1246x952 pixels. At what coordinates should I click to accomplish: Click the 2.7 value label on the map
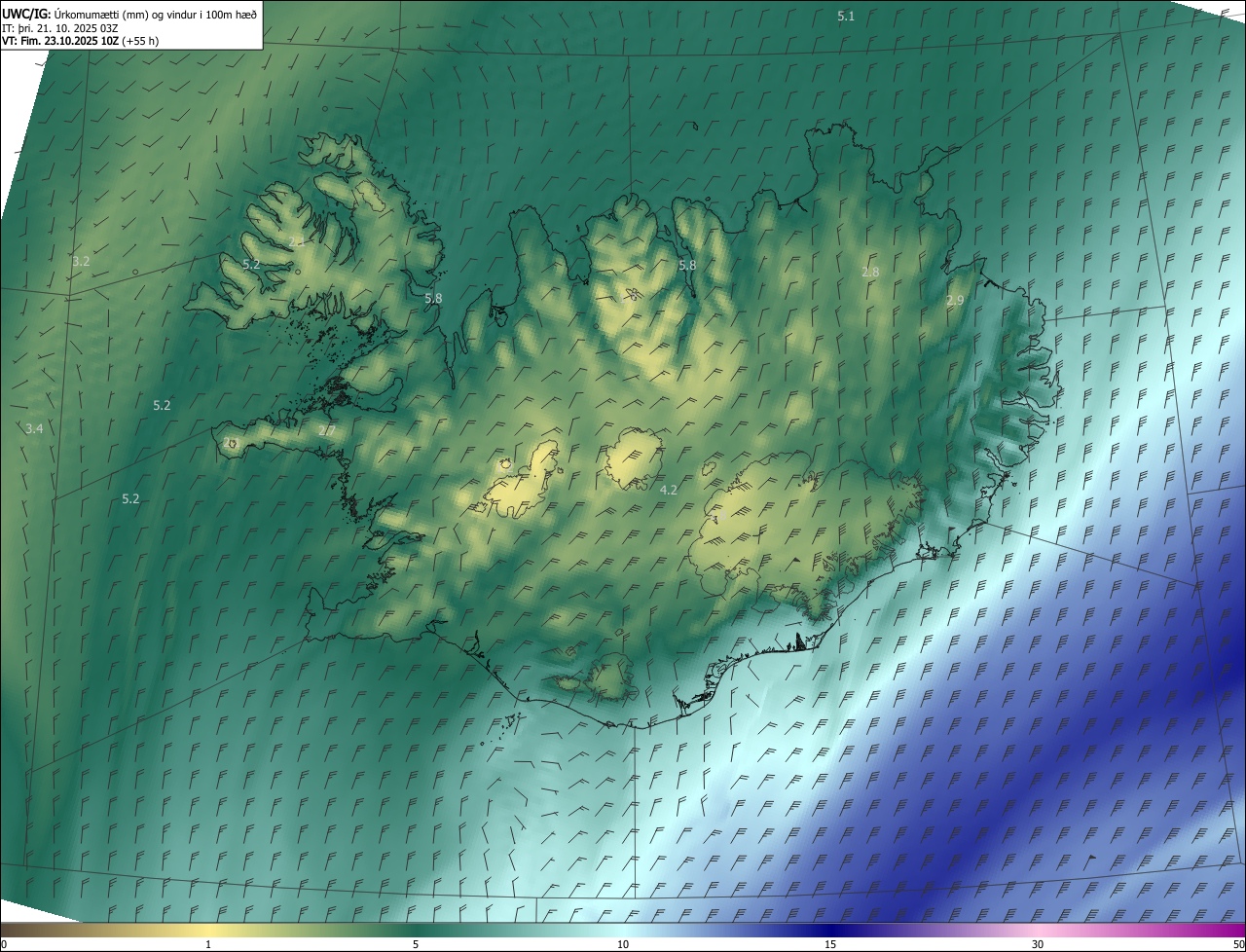pyautogui.click(x=327, y=430)
